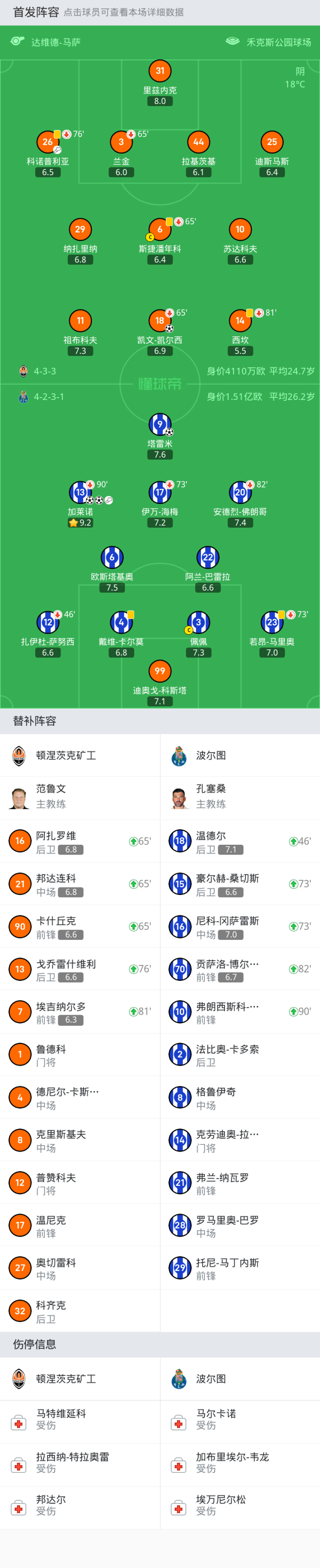This screenshot has width=320, height=1568.
Task: Select goalkeeper 迪奥戈-科斯塔 number 99
Action: (x=160, y=671)
